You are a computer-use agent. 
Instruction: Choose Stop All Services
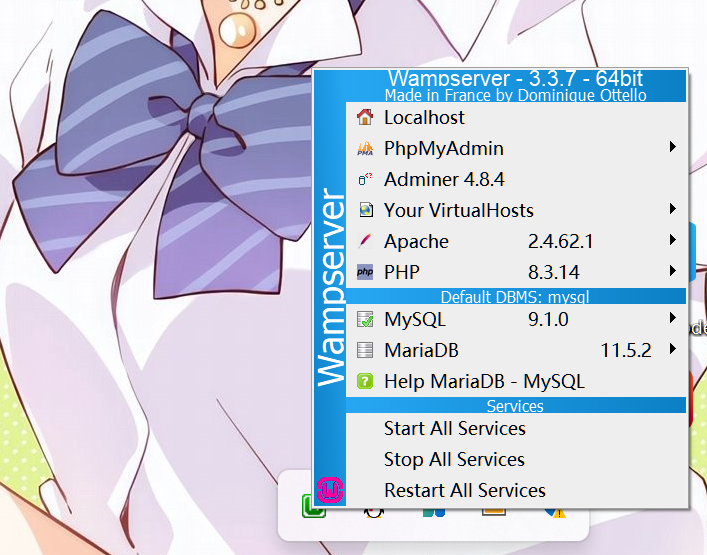point(454,459)
